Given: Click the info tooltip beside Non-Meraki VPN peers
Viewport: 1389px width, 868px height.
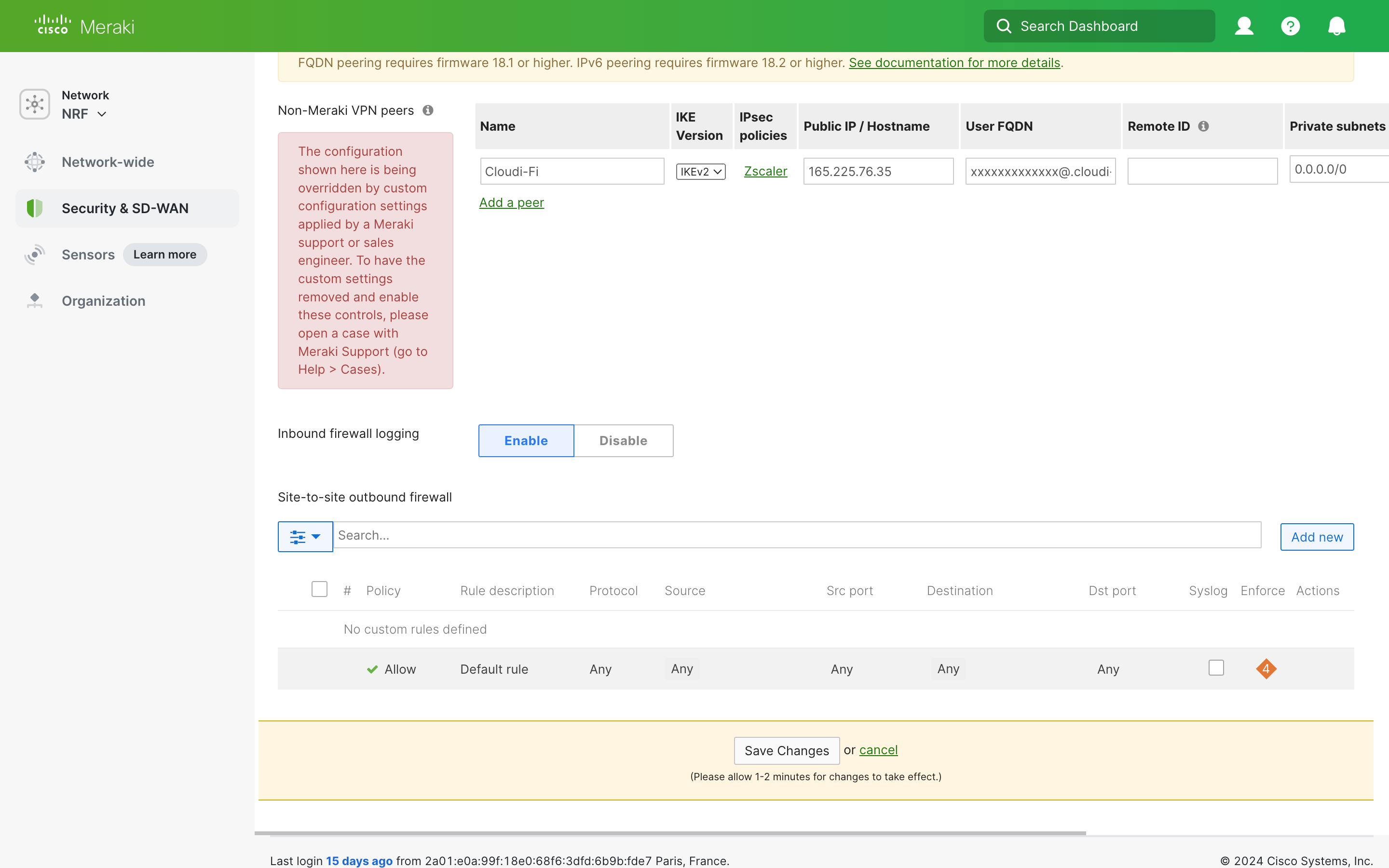Looking at the screenshot, I should [x=427, y=110].
